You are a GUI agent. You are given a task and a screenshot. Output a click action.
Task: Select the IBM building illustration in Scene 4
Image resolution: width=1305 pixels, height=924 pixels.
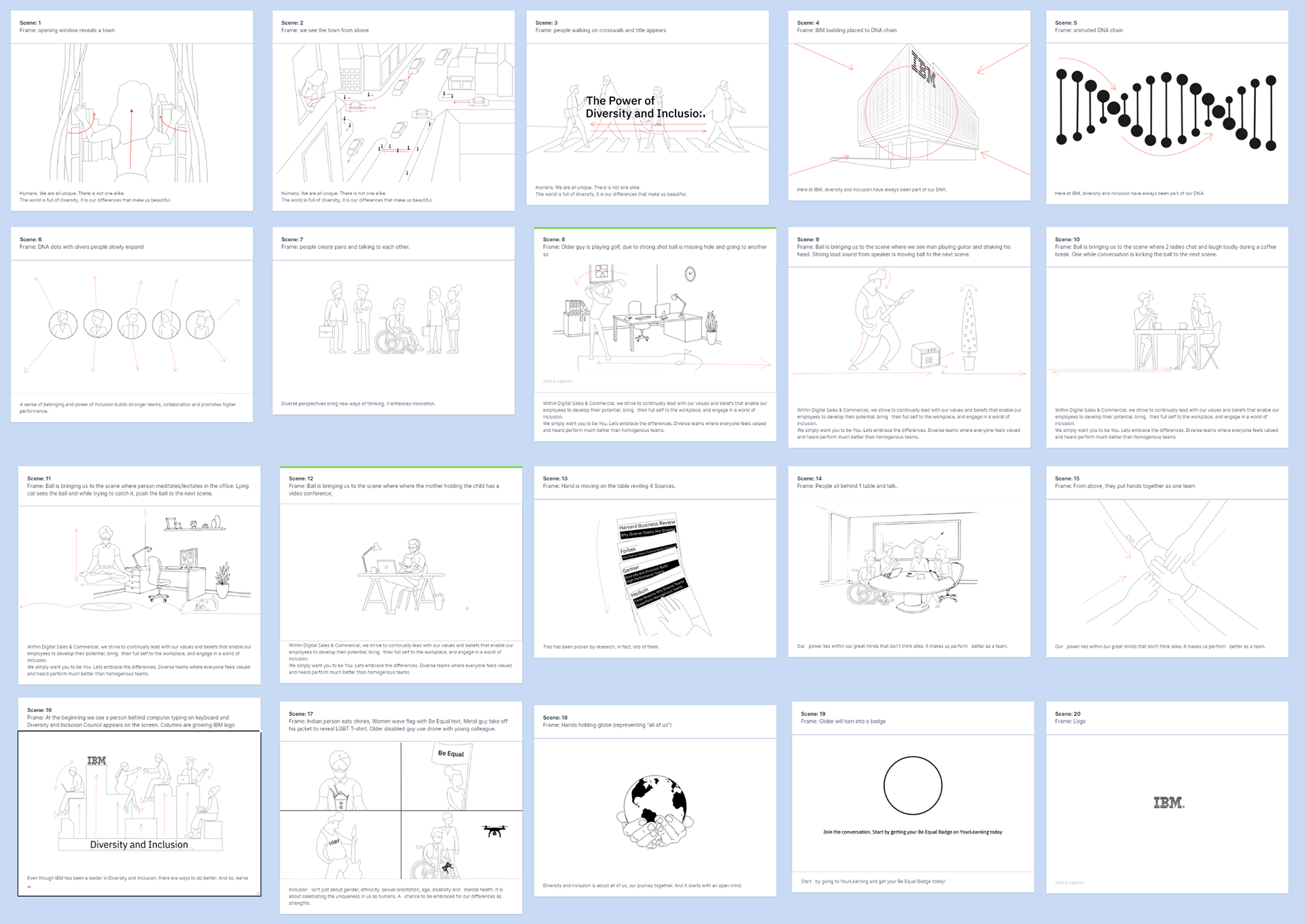coord(918,107)
